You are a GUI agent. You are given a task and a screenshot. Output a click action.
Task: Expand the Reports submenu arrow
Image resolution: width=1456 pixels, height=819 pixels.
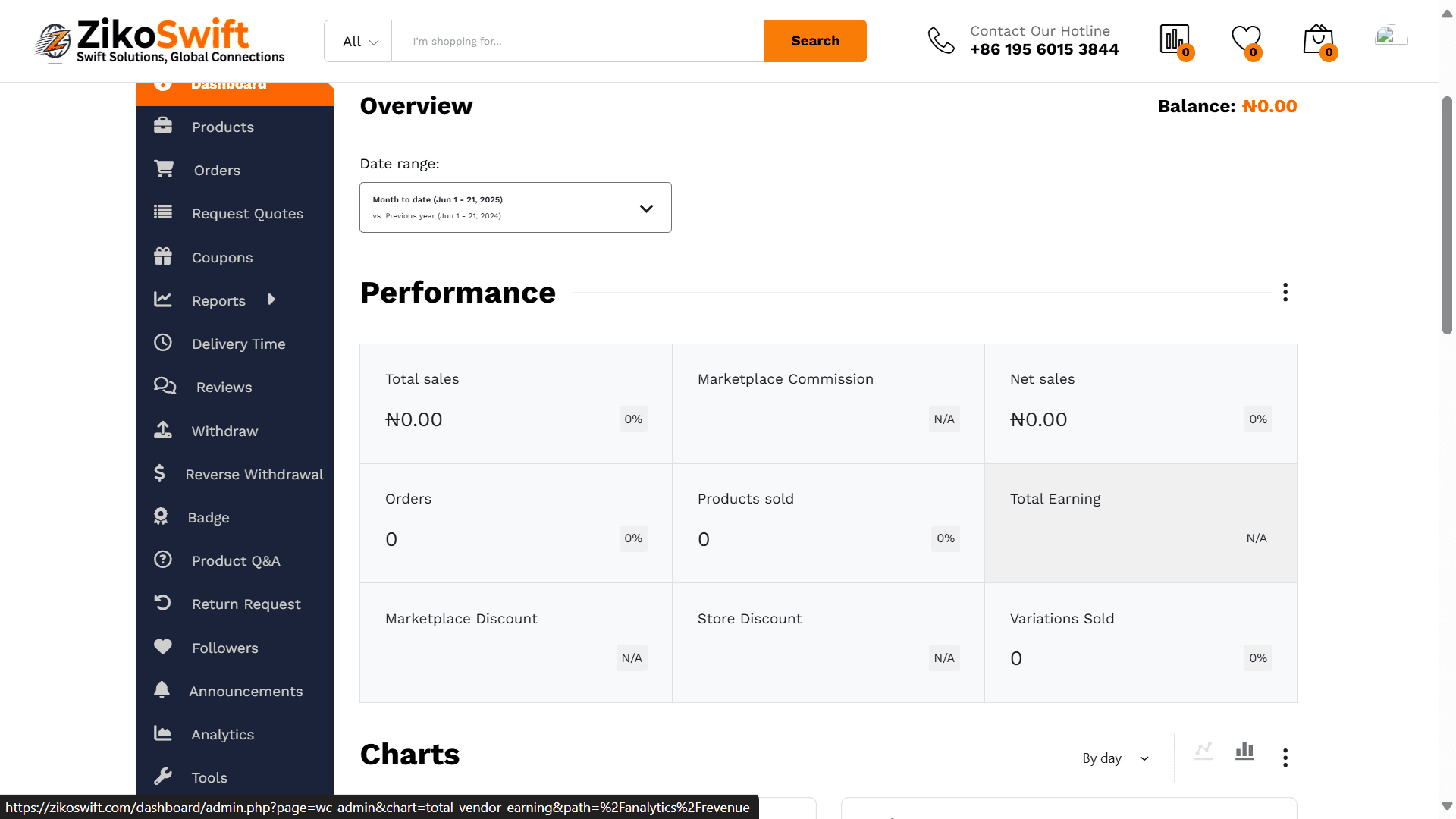(x=271, y=300)
